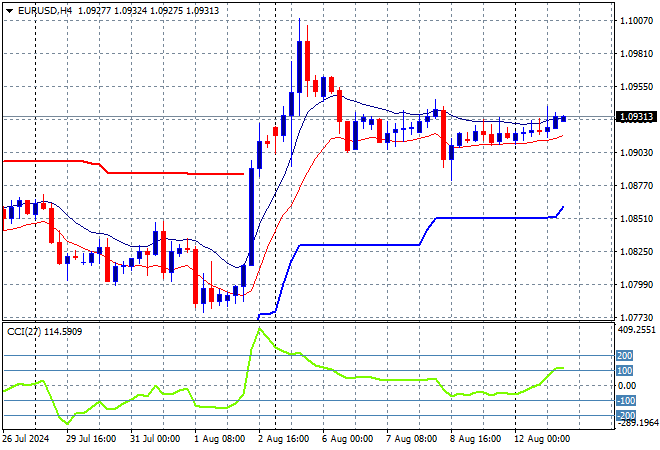Image resolution: width=660 pixels, height=450 pixels.
Task: Click the 0.00 CCI scale label
Action: [x=627, y=386]
